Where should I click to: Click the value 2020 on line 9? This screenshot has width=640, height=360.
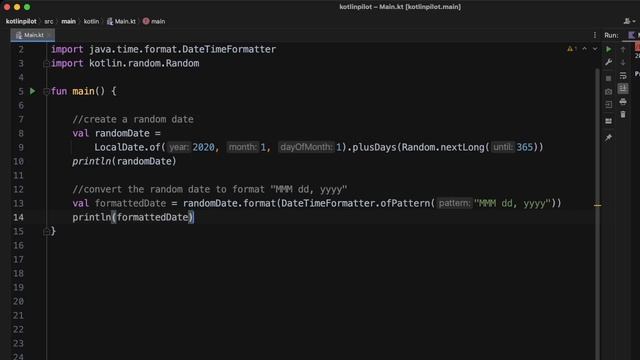coord(203,147)
